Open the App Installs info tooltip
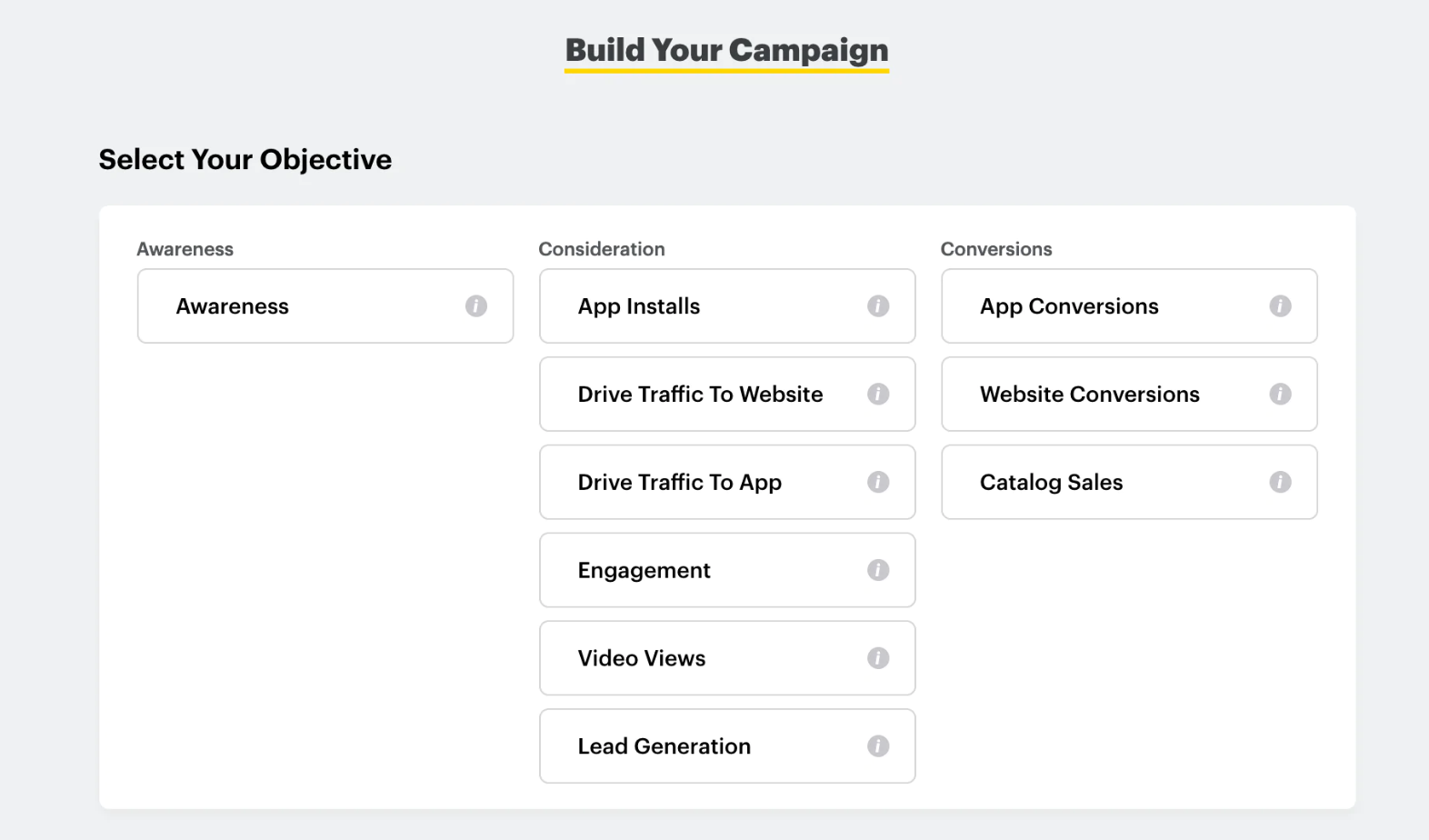This screenshot has width=1429, height=840. click(878, 306)
